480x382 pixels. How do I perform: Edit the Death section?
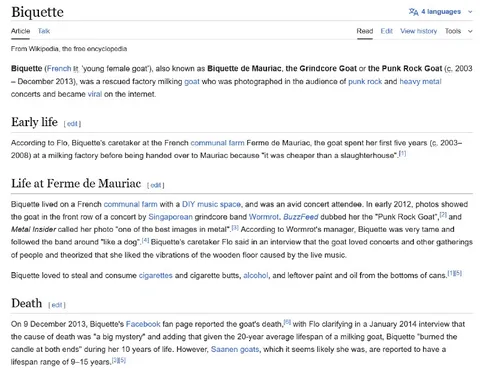pyautogui.click(x=57, y=305)
